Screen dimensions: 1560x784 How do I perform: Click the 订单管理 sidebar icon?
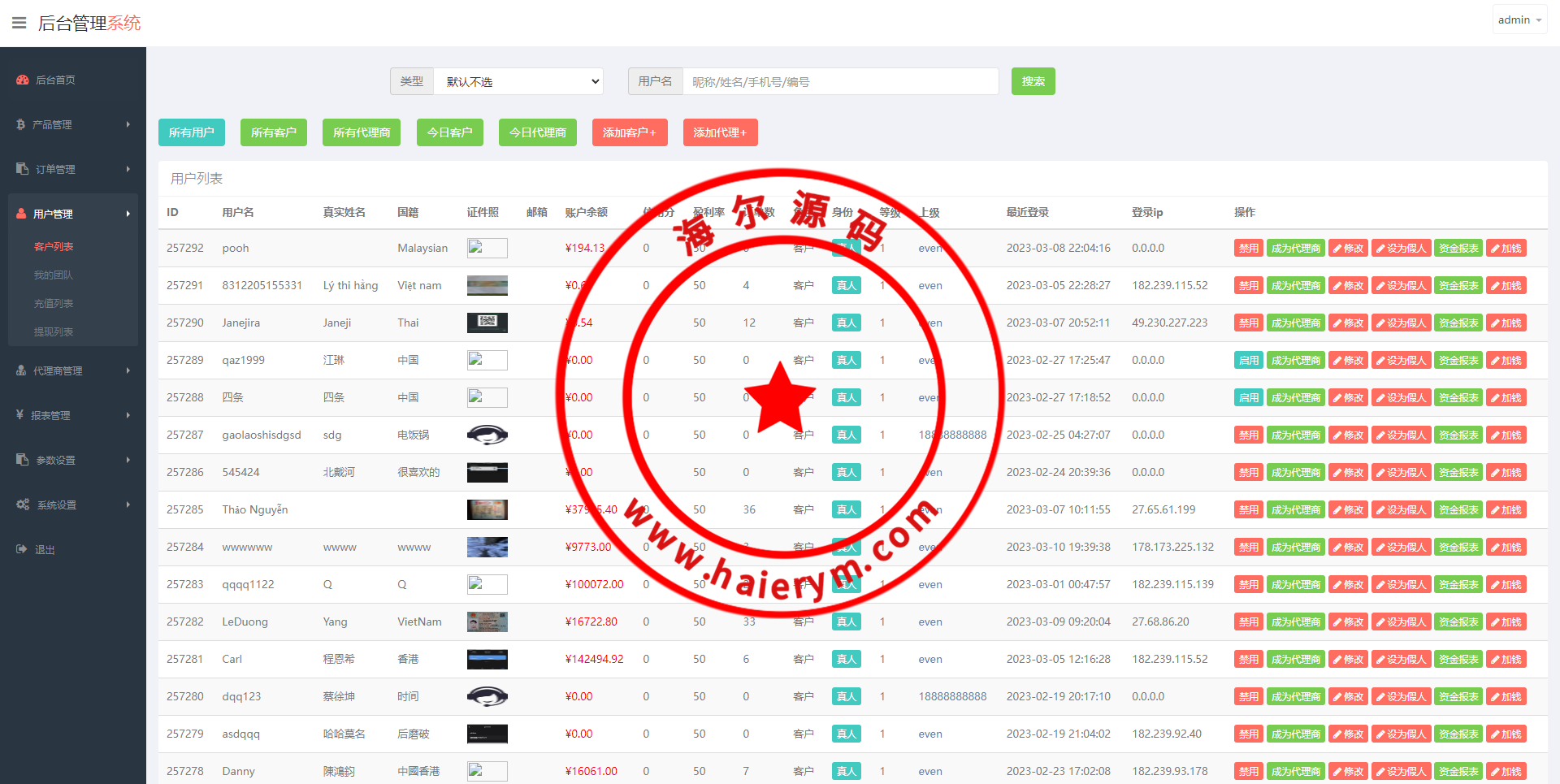pyautogui.click(x=23, y=169)
